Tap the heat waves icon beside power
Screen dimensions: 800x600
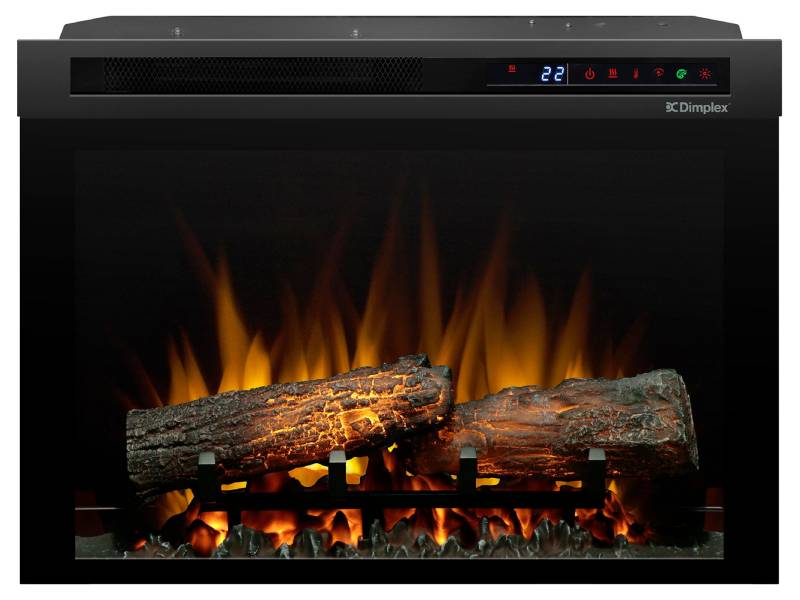[612, 74]
